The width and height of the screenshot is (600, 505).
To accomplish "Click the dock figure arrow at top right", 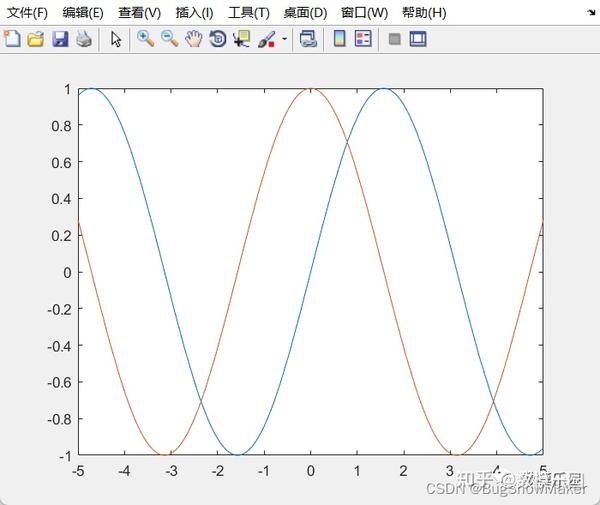I will click(591, 13).
